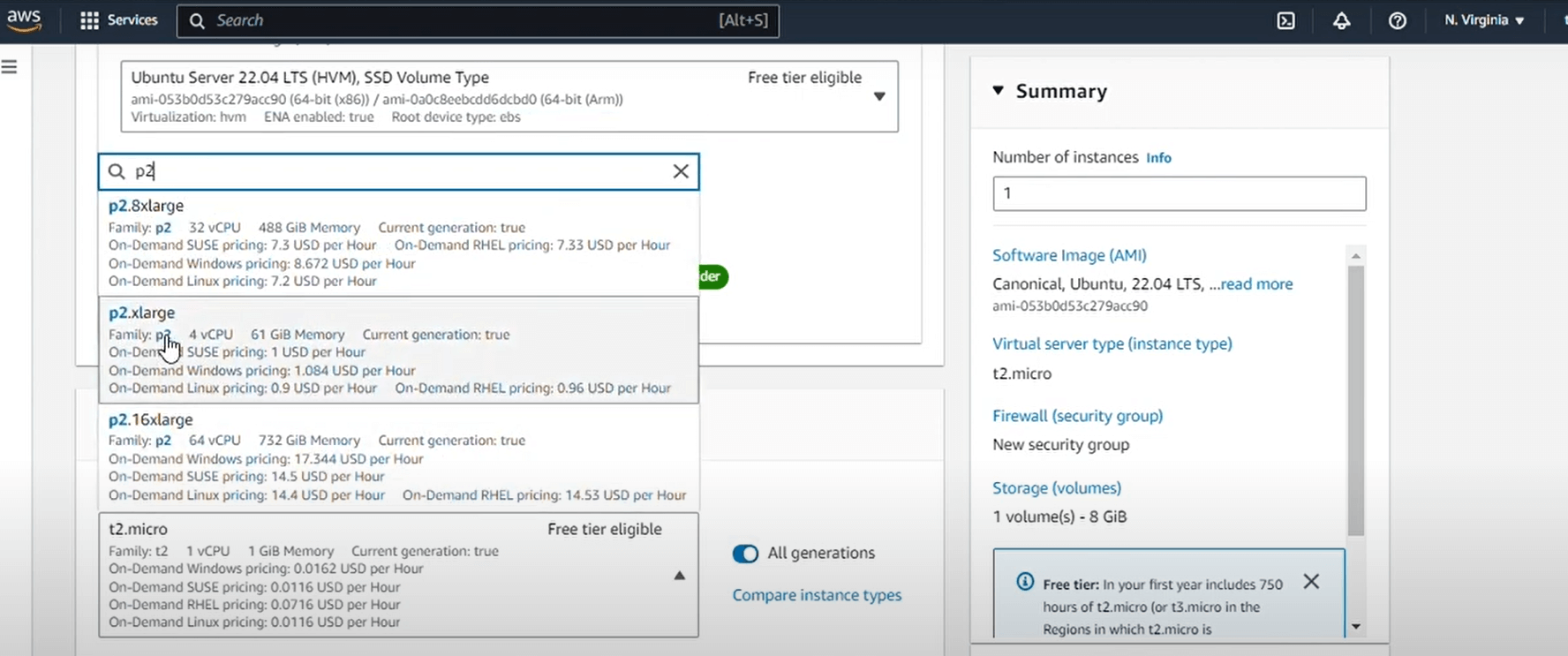Expand the Ubuntu Server AMI dropdown
This screenshot has width=1568, height=656.
pyautogui.click(x=879, y=96)
